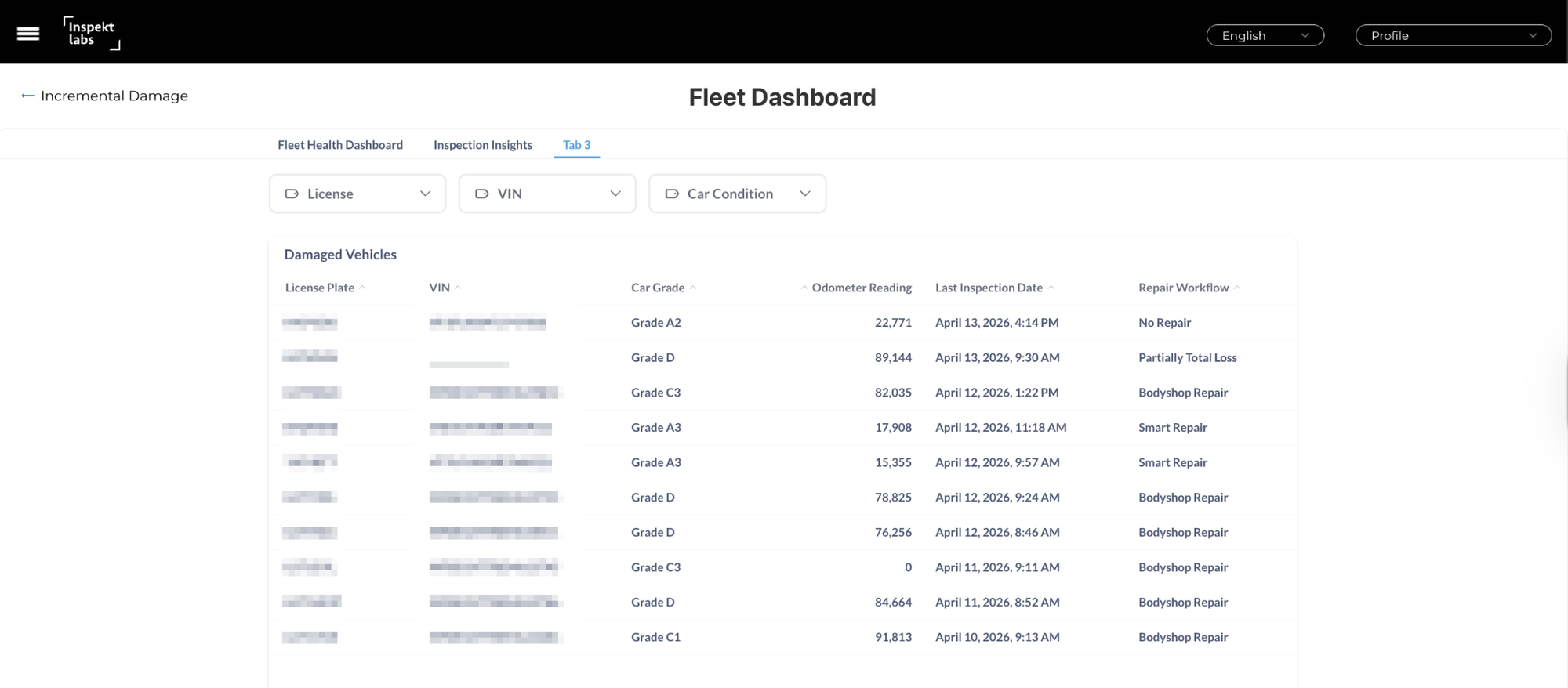Open the License filter dropdown
The height and width of the screenshot is (688, 1568).
coord(358,194)
